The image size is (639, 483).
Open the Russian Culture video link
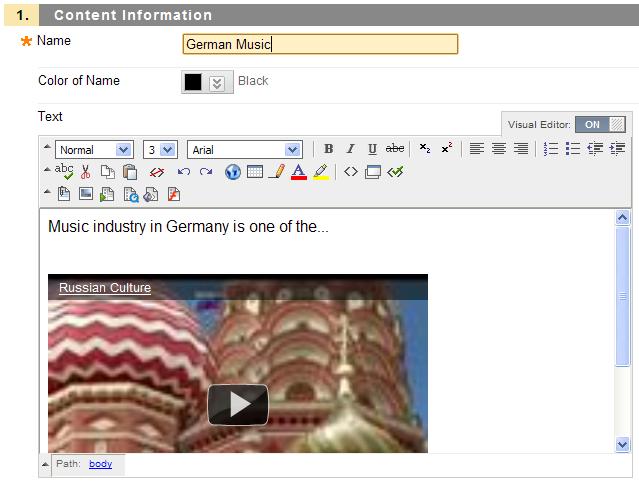pyautogui.click(x=105, y=288)
